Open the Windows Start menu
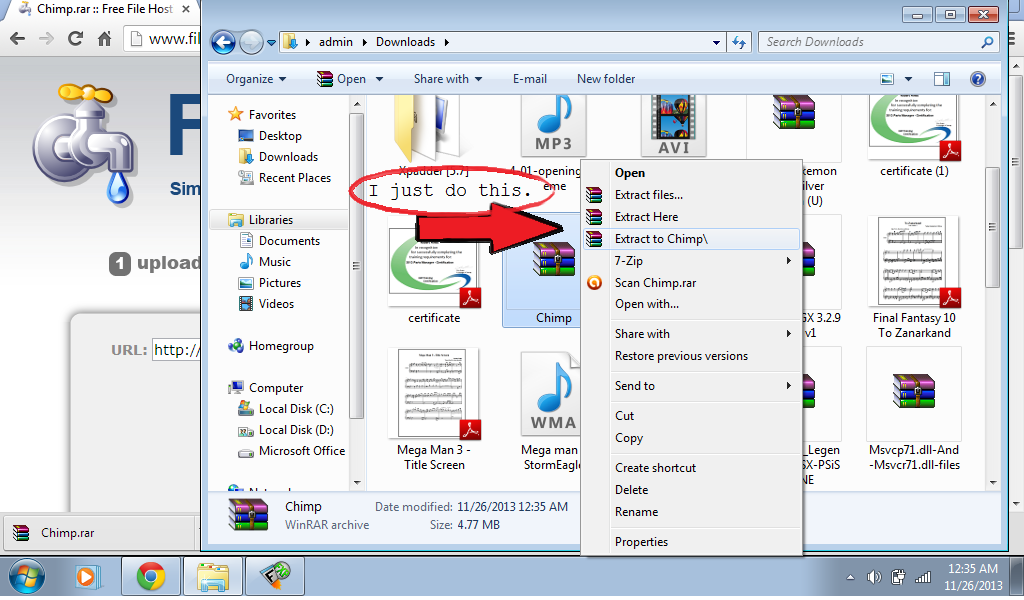1024x600 pixels. click(26, 576)
